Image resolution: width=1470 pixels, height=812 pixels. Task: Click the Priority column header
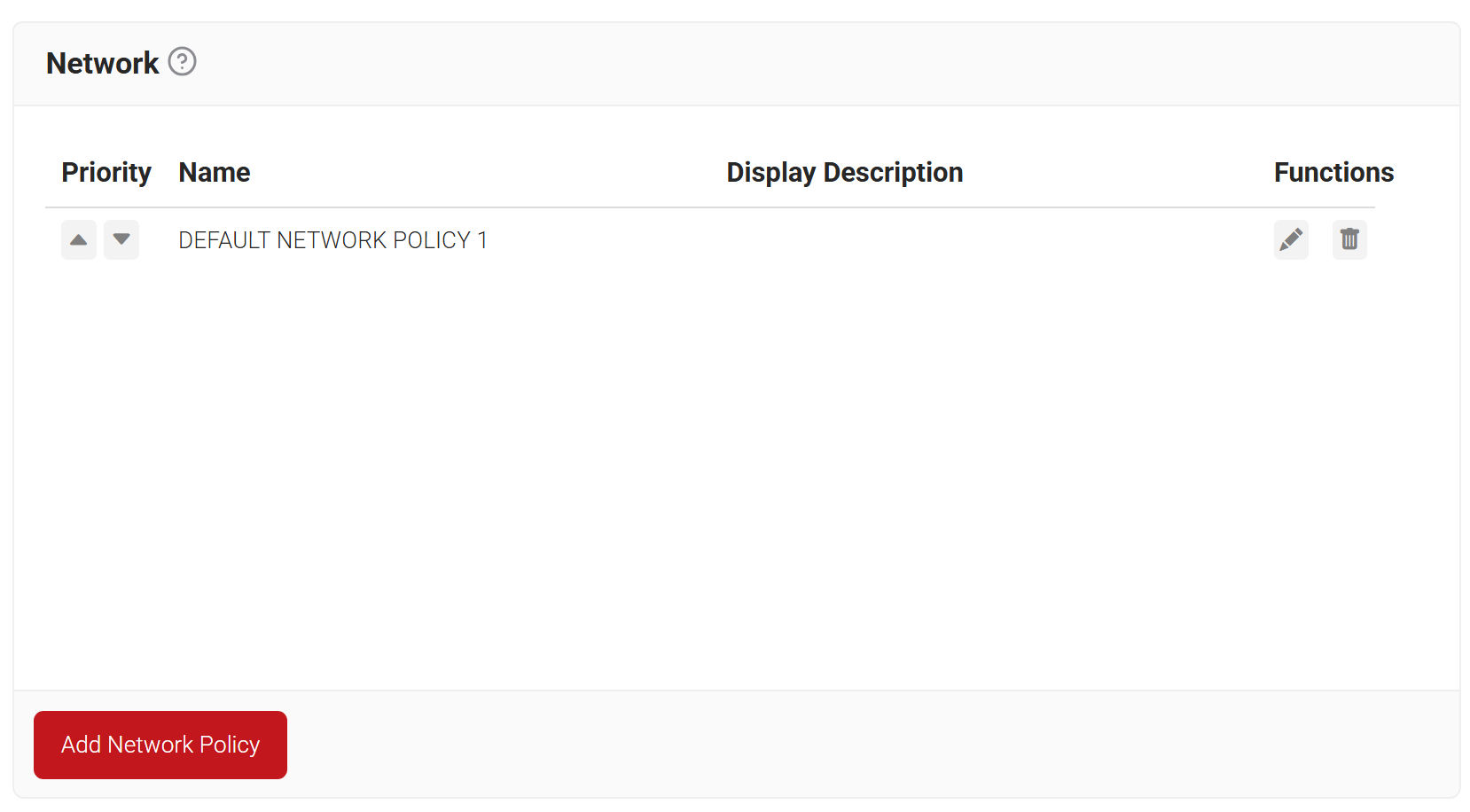(106, 172)
